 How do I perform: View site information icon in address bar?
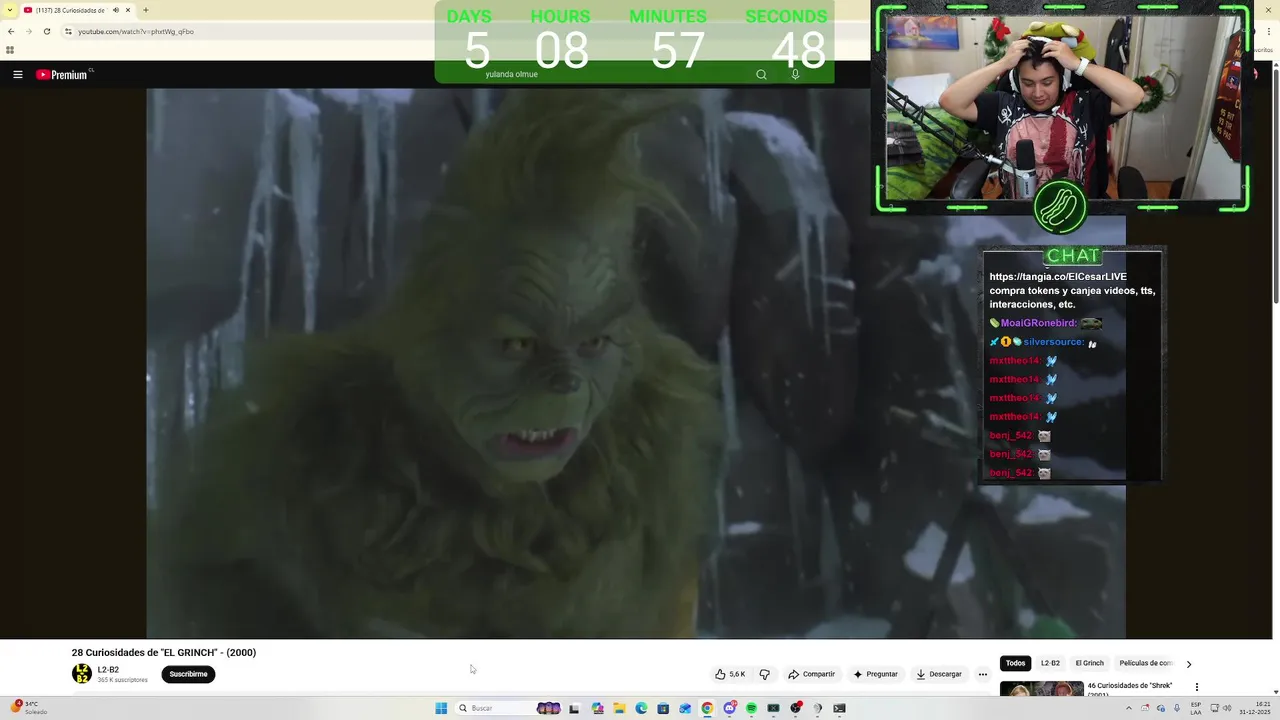(x=68, y=31)
